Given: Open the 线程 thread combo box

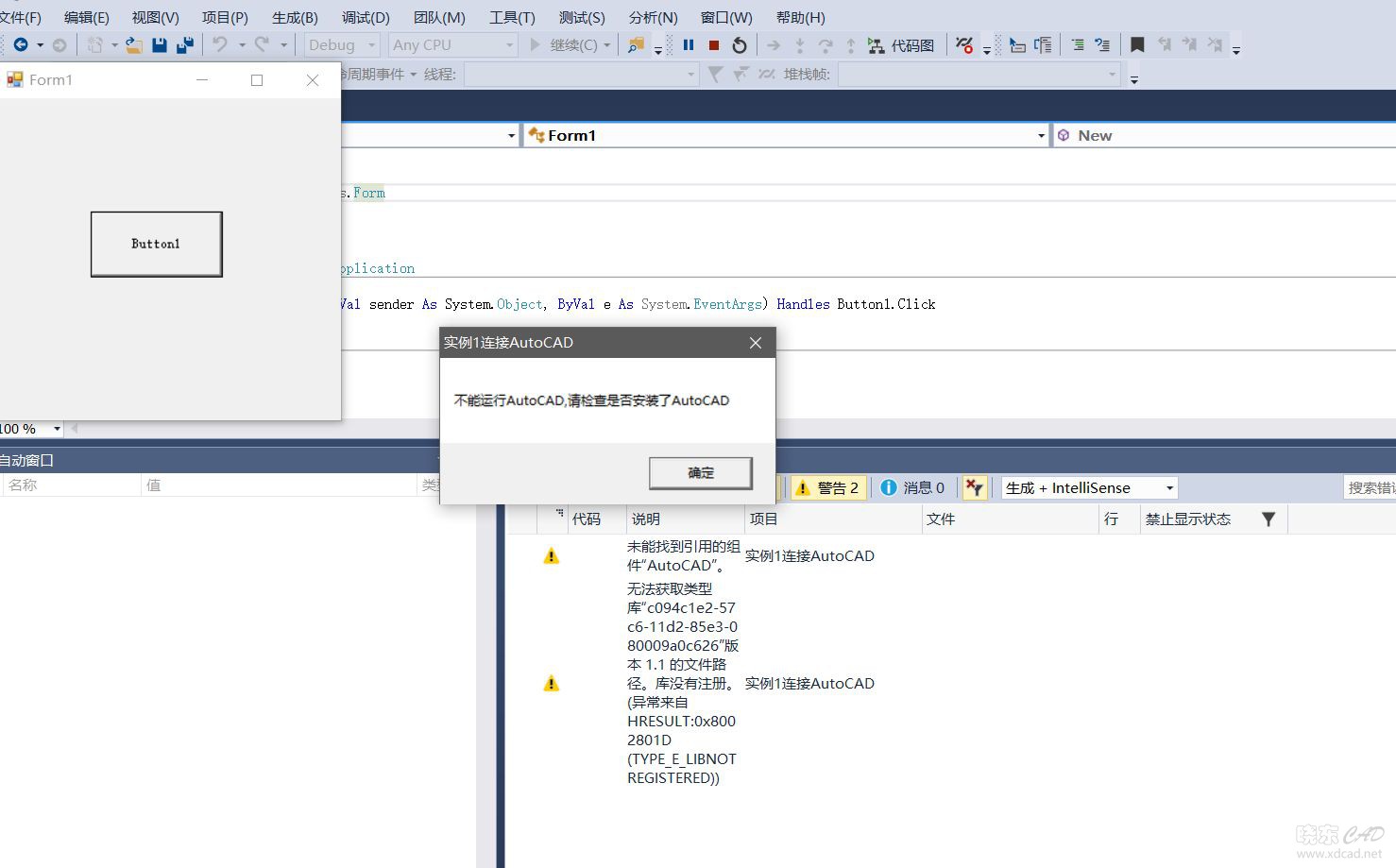Looking at the screenshot, I should click(582, 74).
